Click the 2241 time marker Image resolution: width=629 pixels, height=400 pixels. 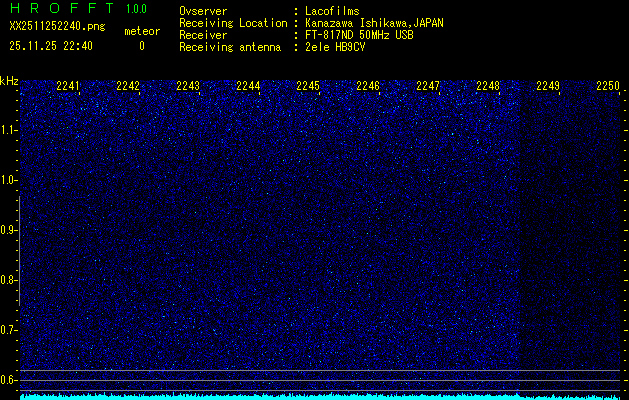pyautogui.click(x=68, y=87)
